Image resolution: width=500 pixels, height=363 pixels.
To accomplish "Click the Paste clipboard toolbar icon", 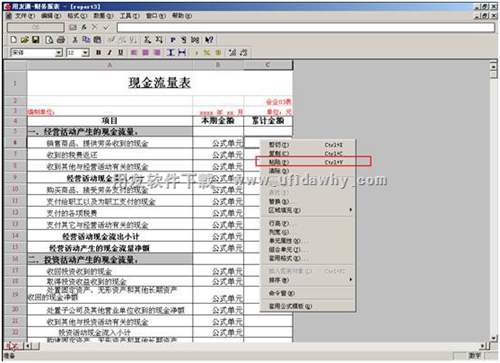I will click(97, 40).
